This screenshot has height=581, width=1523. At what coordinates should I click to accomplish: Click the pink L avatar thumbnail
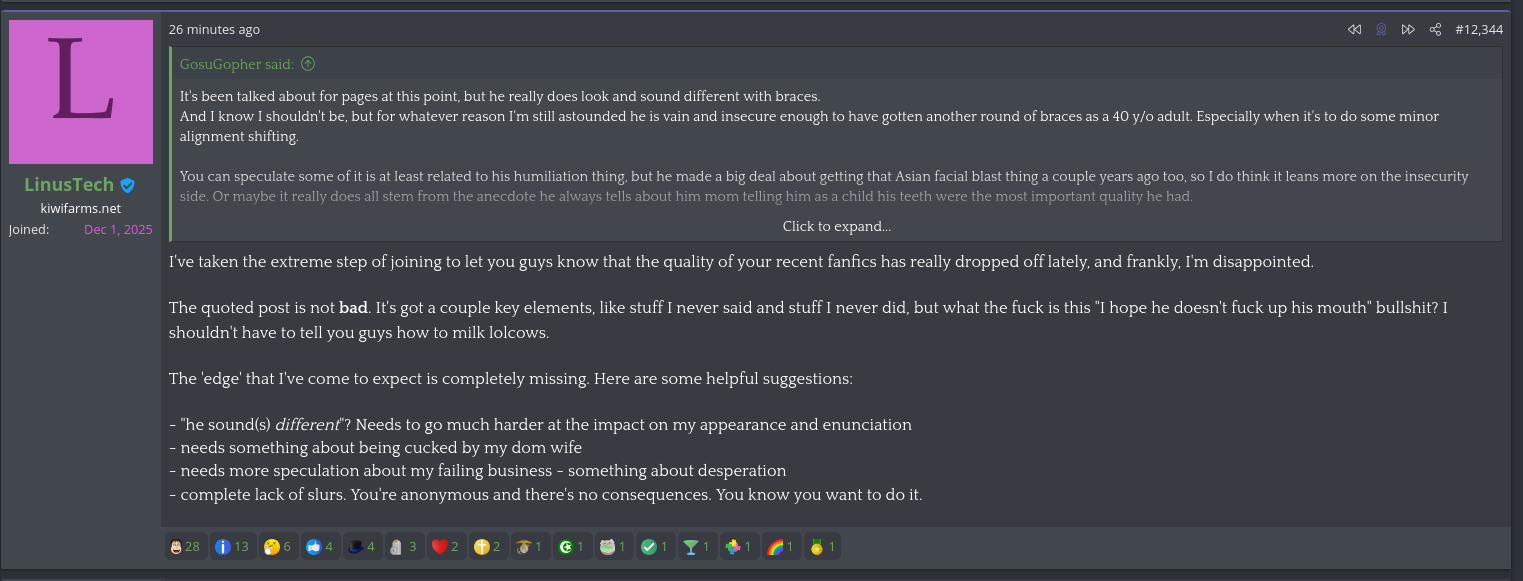[x=81, y=92]
